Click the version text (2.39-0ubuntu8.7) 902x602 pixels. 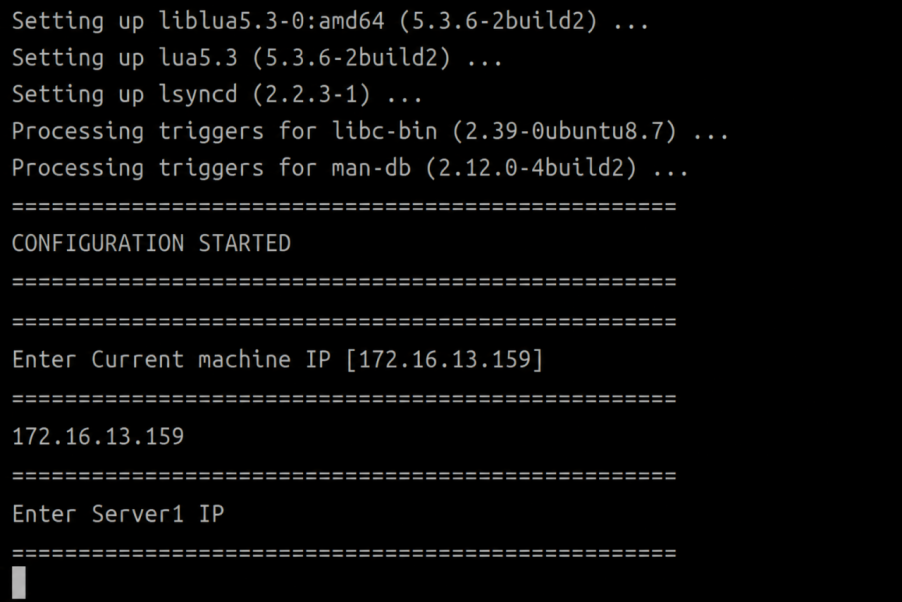click(x=564, y=131)
